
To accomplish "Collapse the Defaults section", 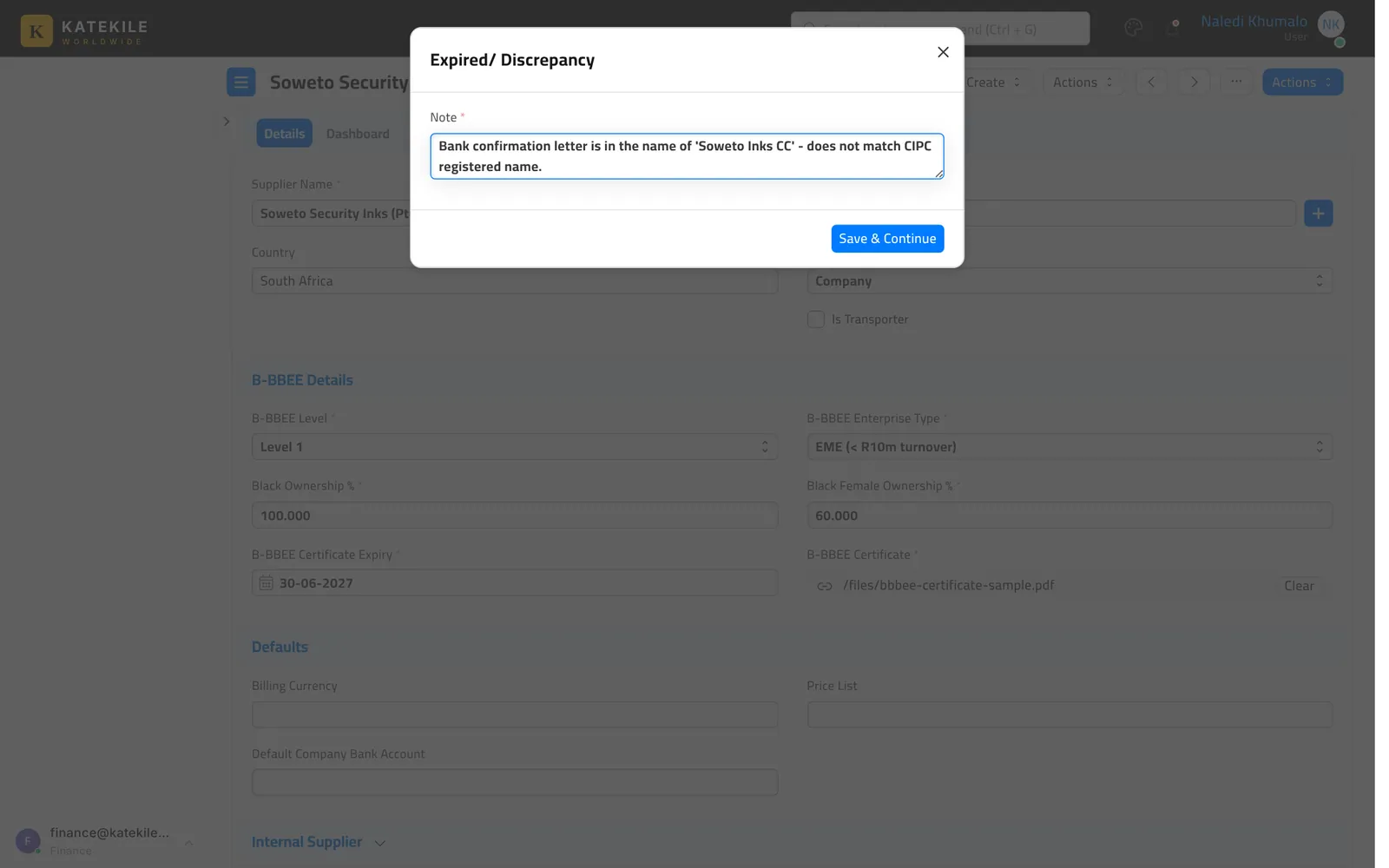I will click(280, 648).
